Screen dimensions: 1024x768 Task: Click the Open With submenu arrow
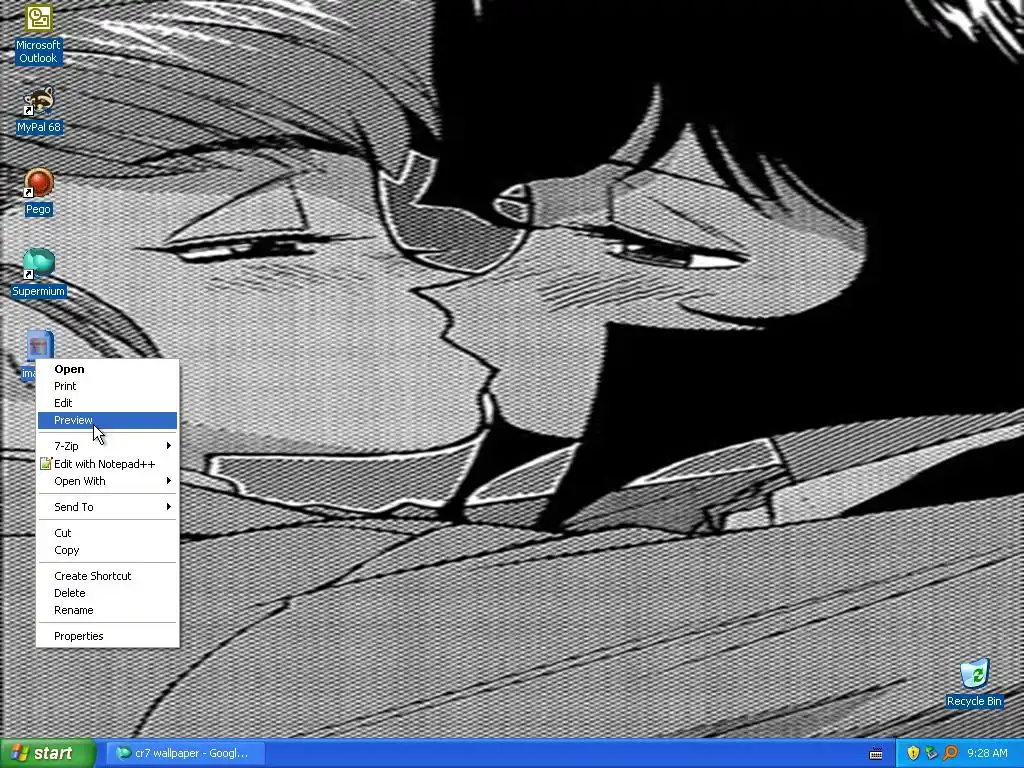point(168,481)
